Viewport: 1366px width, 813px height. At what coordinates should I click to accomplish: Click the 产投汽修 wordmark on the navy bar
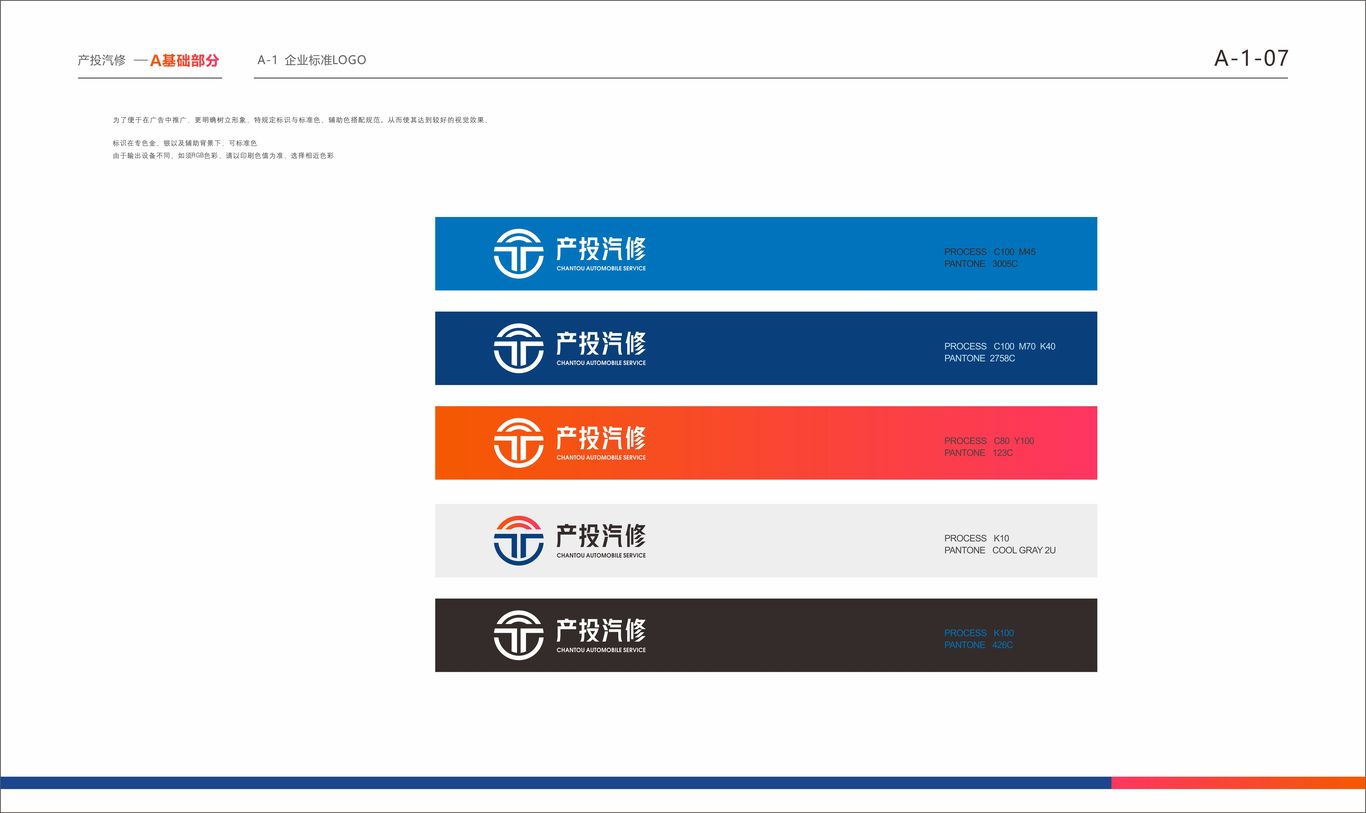[601, 342]
